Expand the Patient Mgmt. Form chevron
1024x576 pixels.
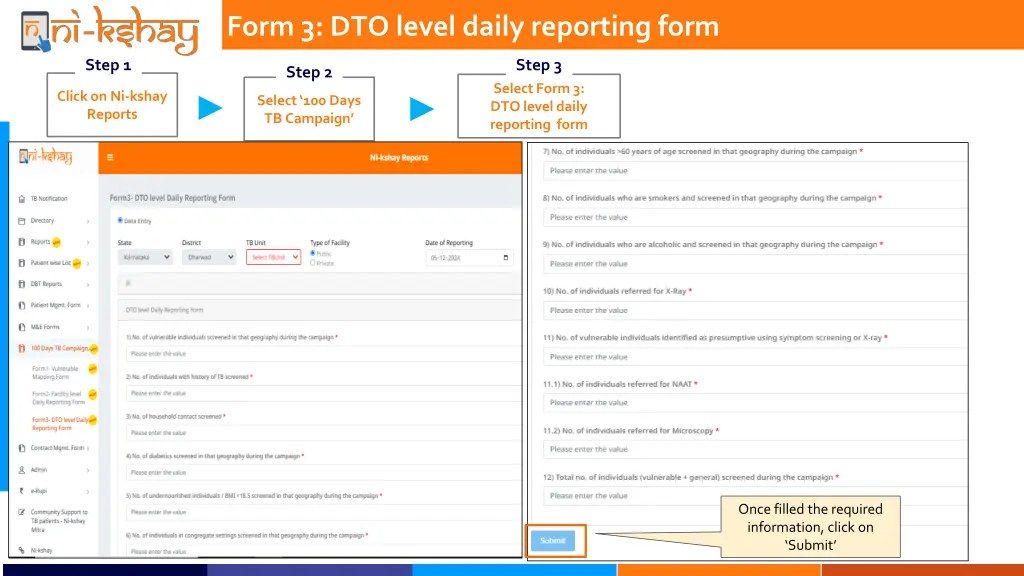coord(88,306)
